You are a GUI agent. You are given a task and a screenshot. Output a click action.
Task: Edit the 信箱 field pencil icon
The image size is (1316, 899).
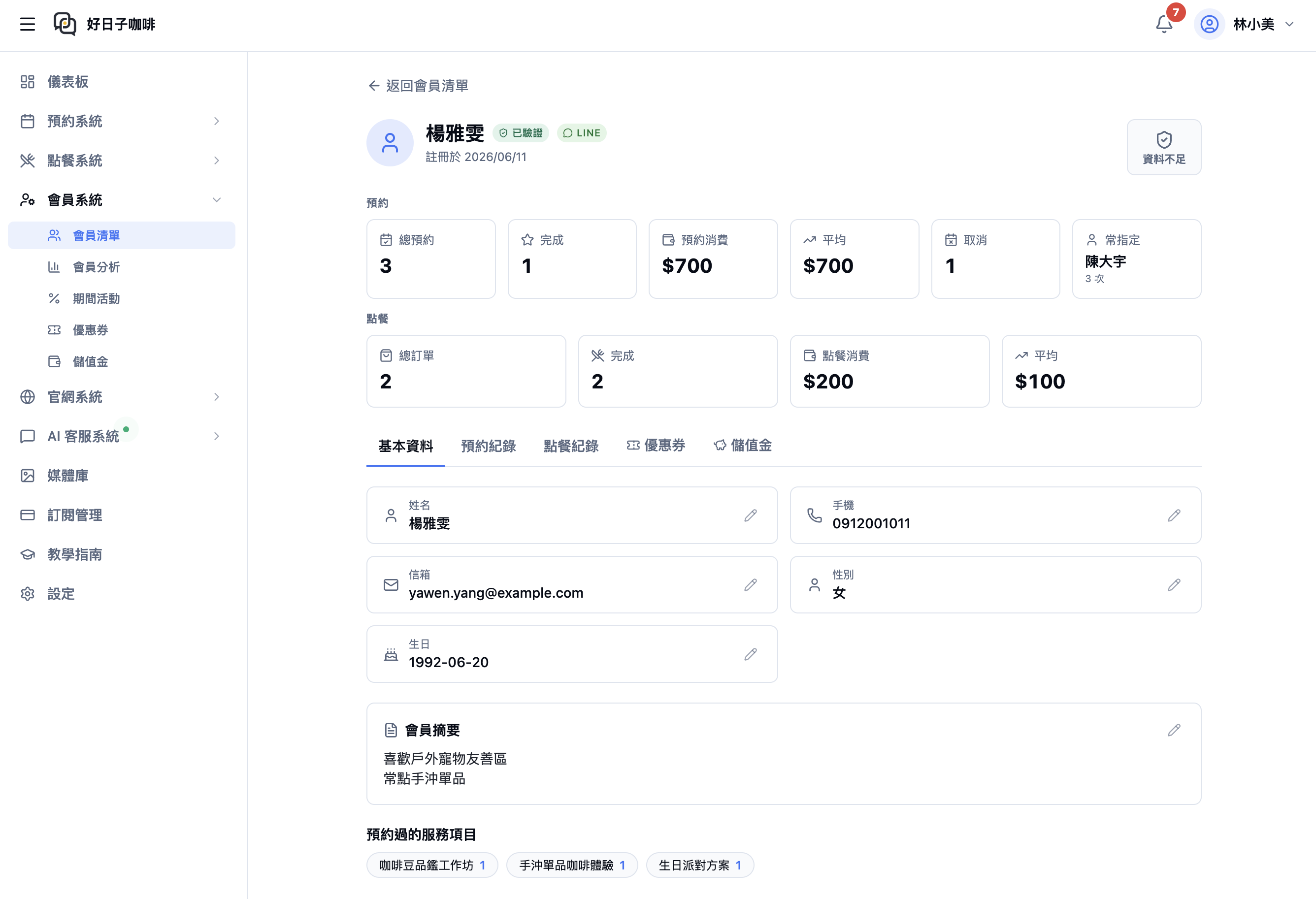click(x=751, y=585)
